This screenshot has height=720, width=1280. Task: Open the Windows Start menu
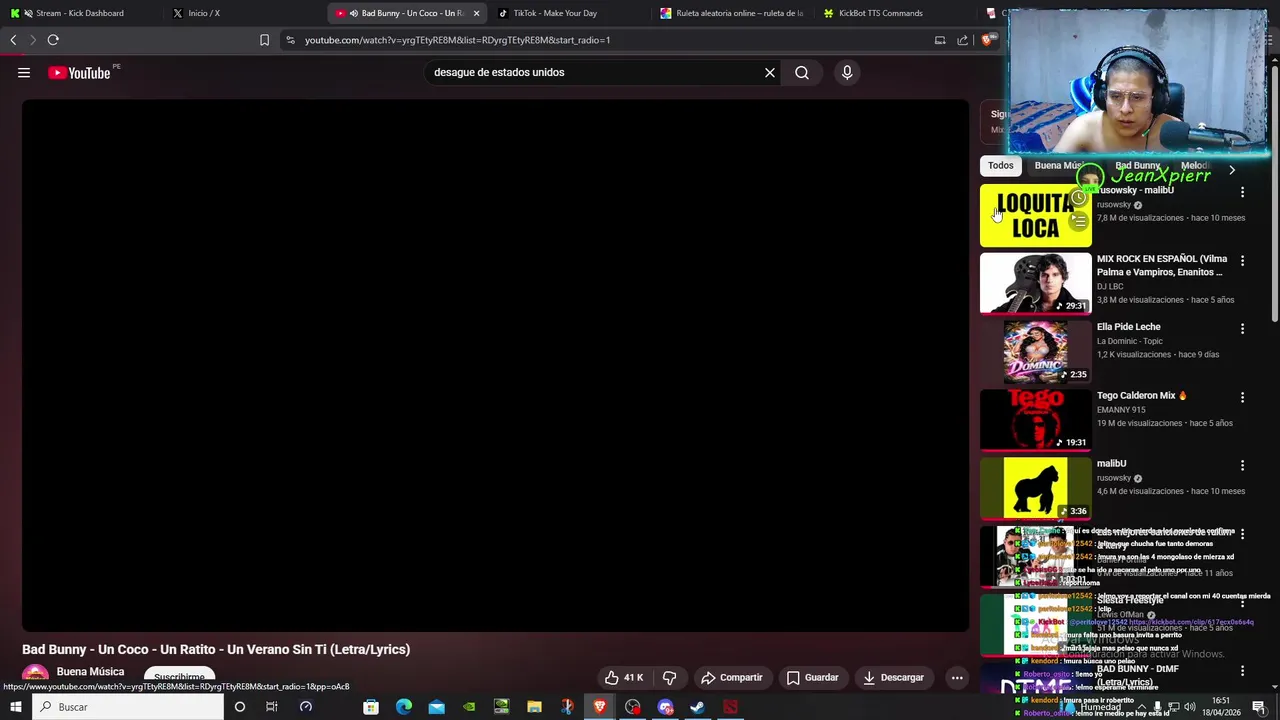click(x=16, y=707)
